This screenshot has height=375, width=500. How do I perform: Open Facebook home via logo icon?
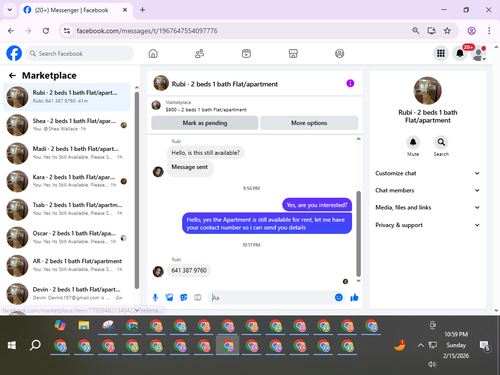14,53
